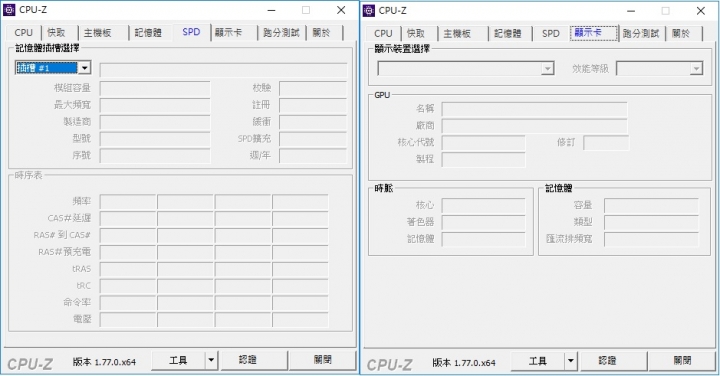Open CPU tab in left SPD window

23,33
